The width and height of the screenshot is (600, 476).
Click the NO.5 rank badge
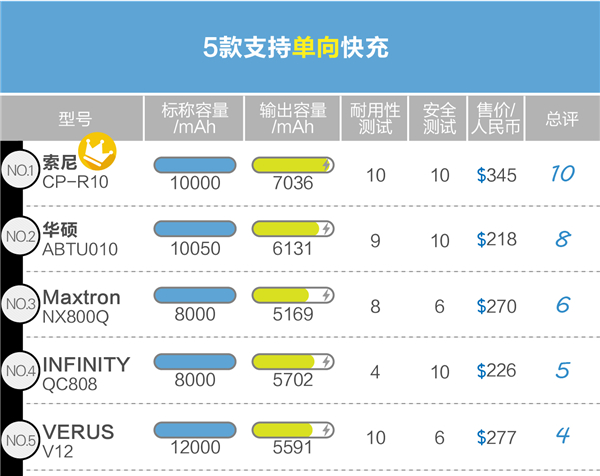pos(21,437)
